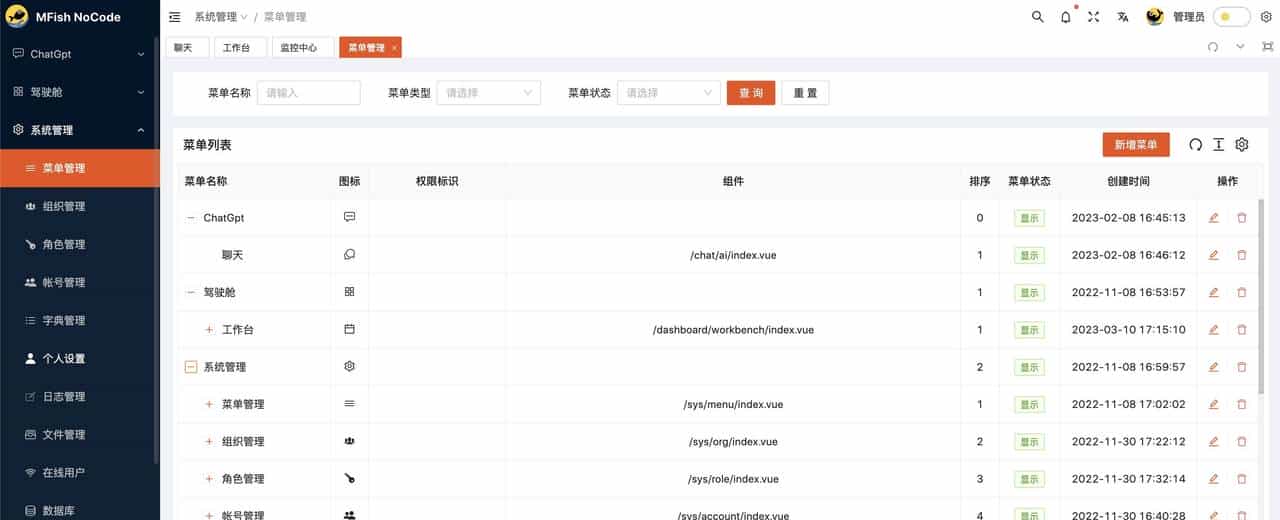Collapse the ChatGpt tree row

tap(191, 218)
